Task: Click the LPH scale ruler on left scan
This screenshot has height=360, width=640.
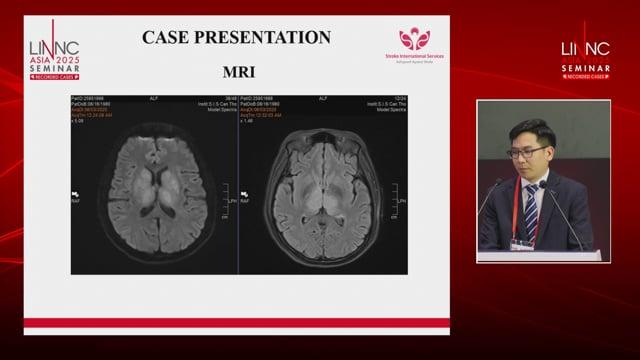Action: click(x=229, y=201)
